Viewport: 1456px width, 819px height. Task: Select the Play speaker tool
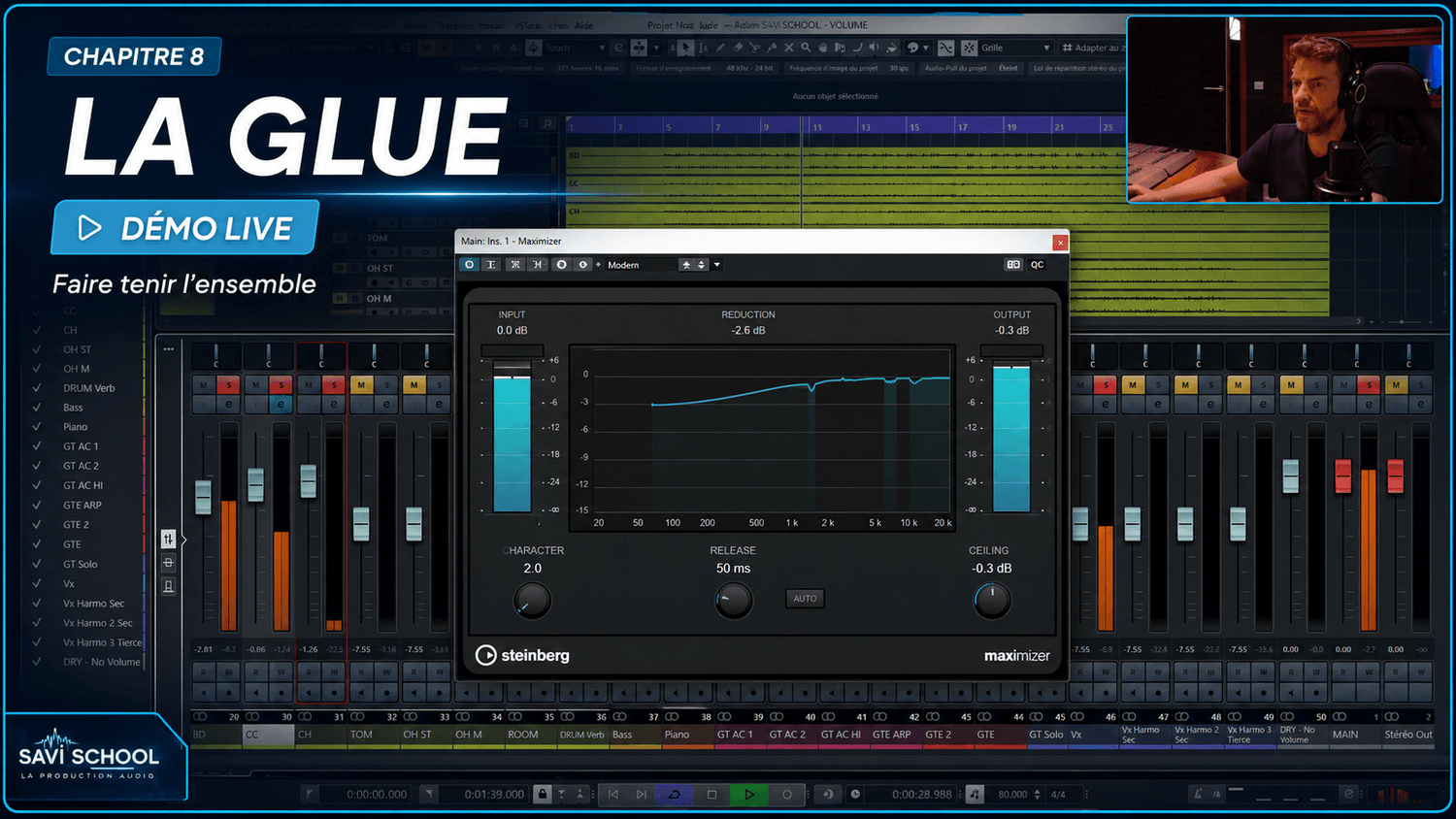874,48
